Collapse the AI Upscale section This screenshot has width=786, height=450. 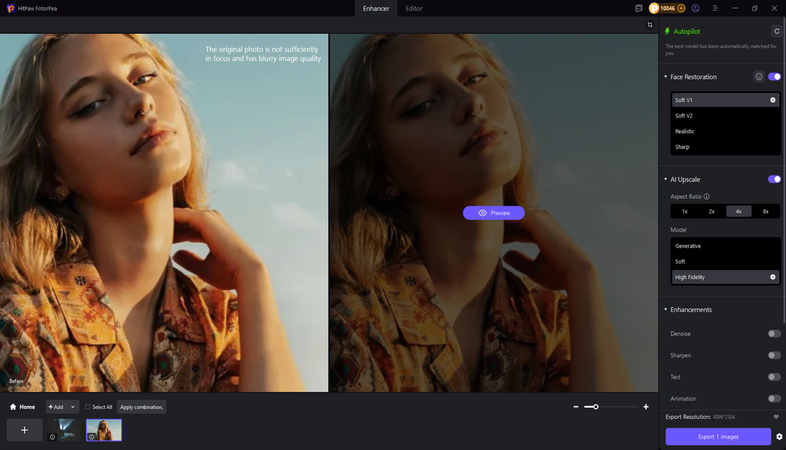point(666,179)
